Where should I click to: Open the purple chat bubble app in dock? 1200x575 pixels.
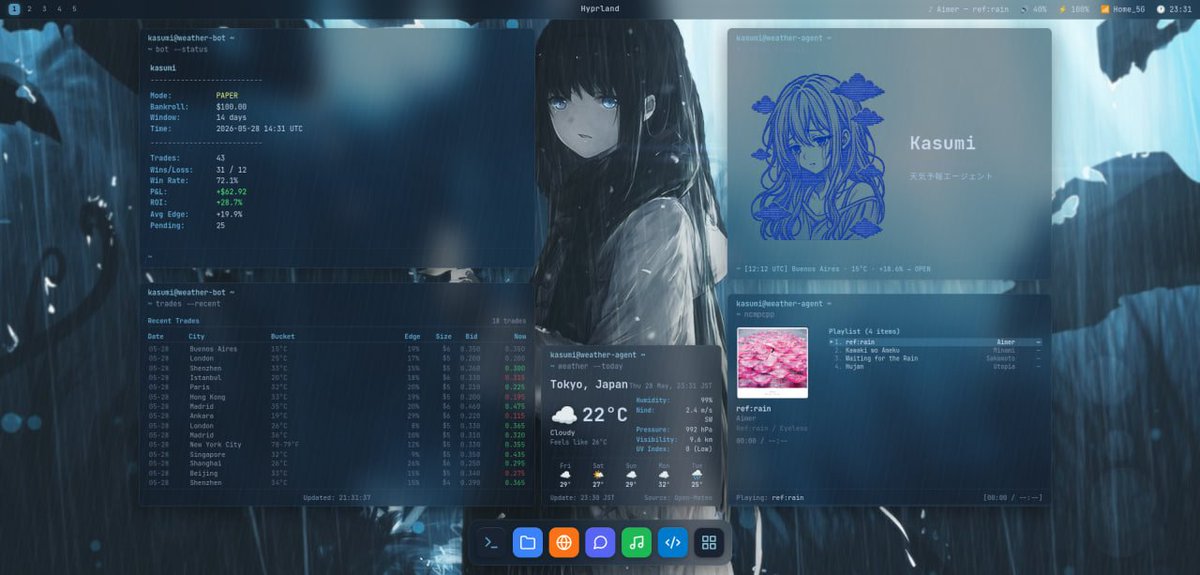click(600, 542)
